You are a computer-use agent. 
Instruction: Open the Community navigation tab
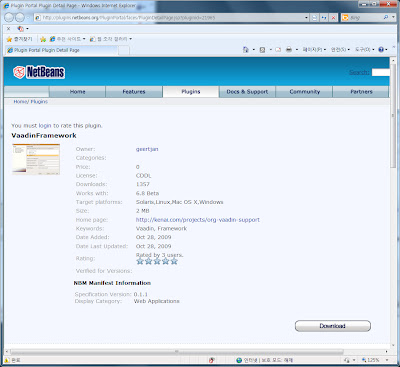pyautogui.click(x=304, y=92)
